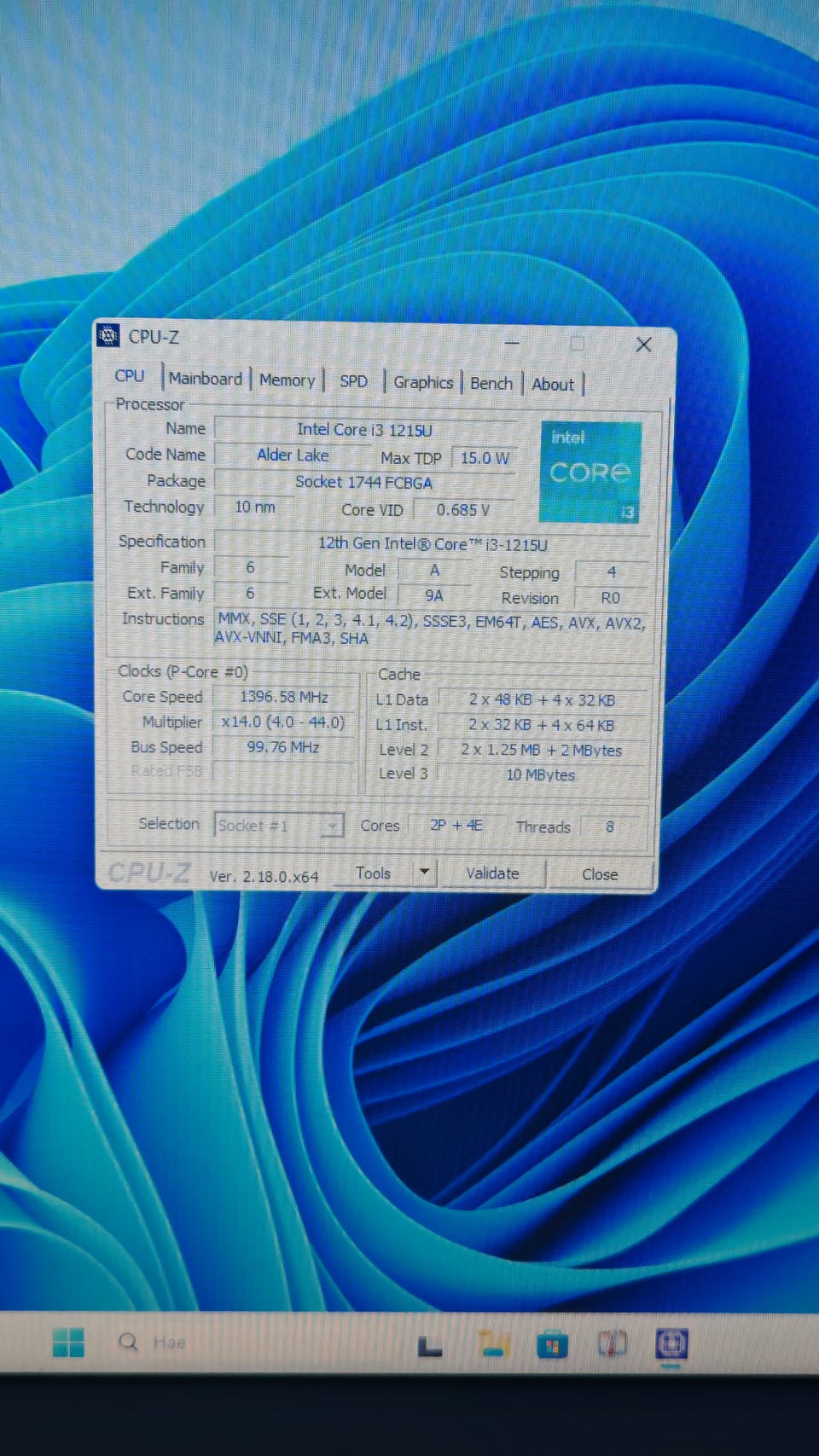Open the About tab

click(x=553, y=385)
